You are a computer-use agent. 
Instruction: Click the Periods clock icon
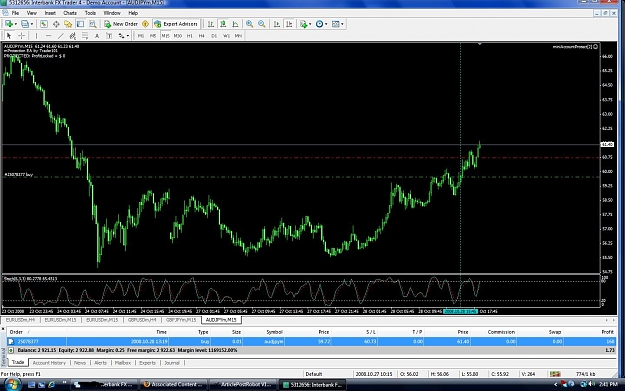tap(319, 24)
